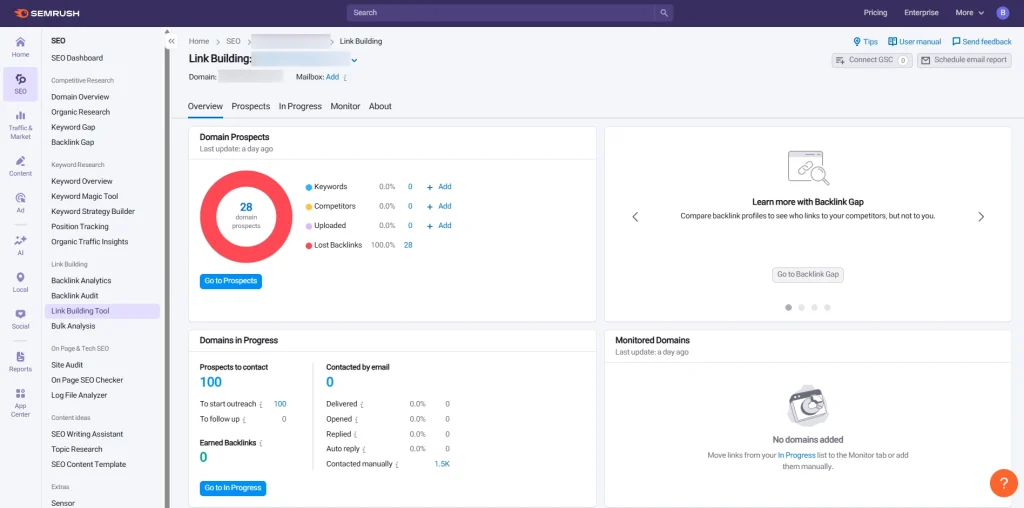Click info icon beside Auto reply

click(x=364, y=449)
